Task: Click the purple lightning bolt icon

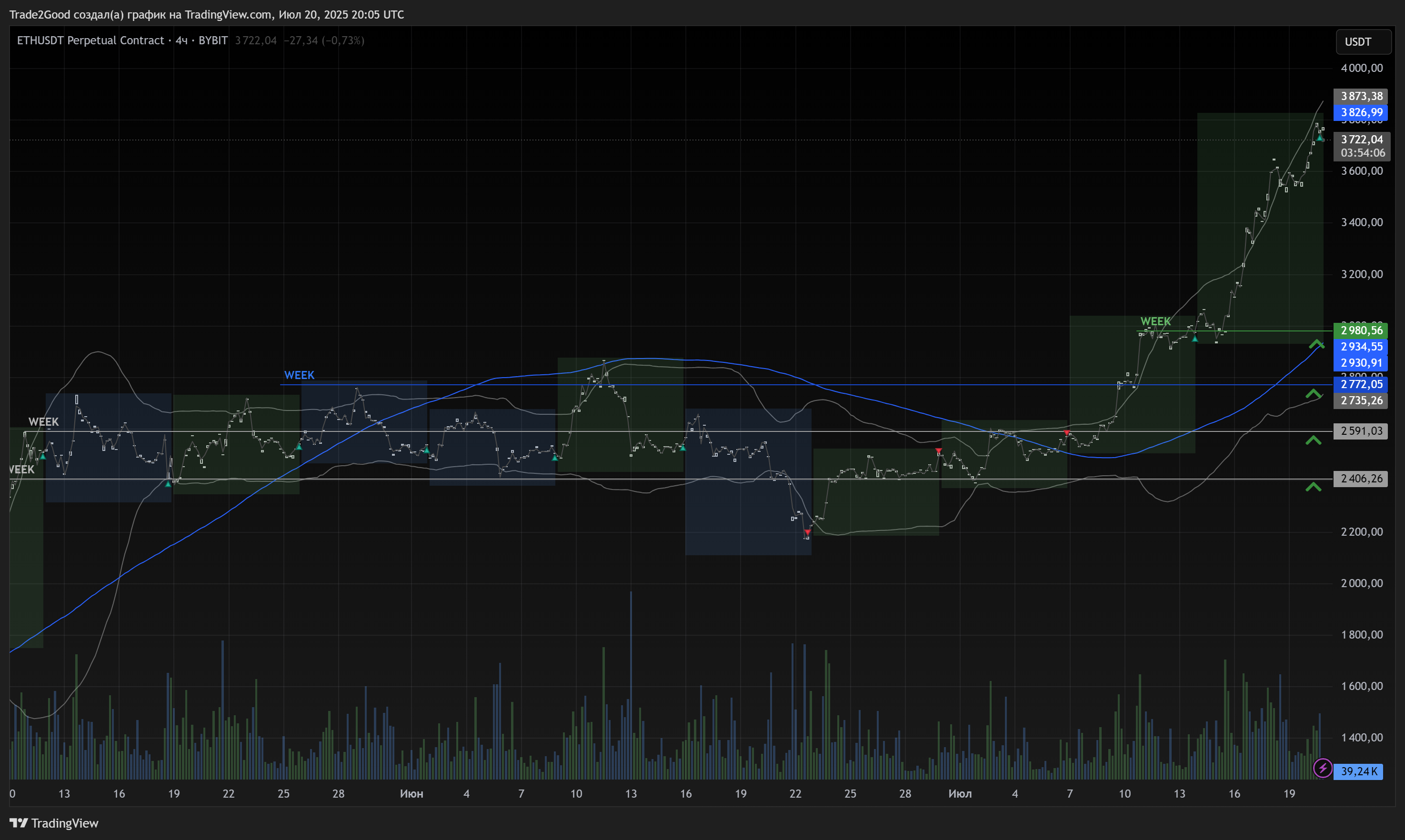Action: click(x=1322, y=768)
